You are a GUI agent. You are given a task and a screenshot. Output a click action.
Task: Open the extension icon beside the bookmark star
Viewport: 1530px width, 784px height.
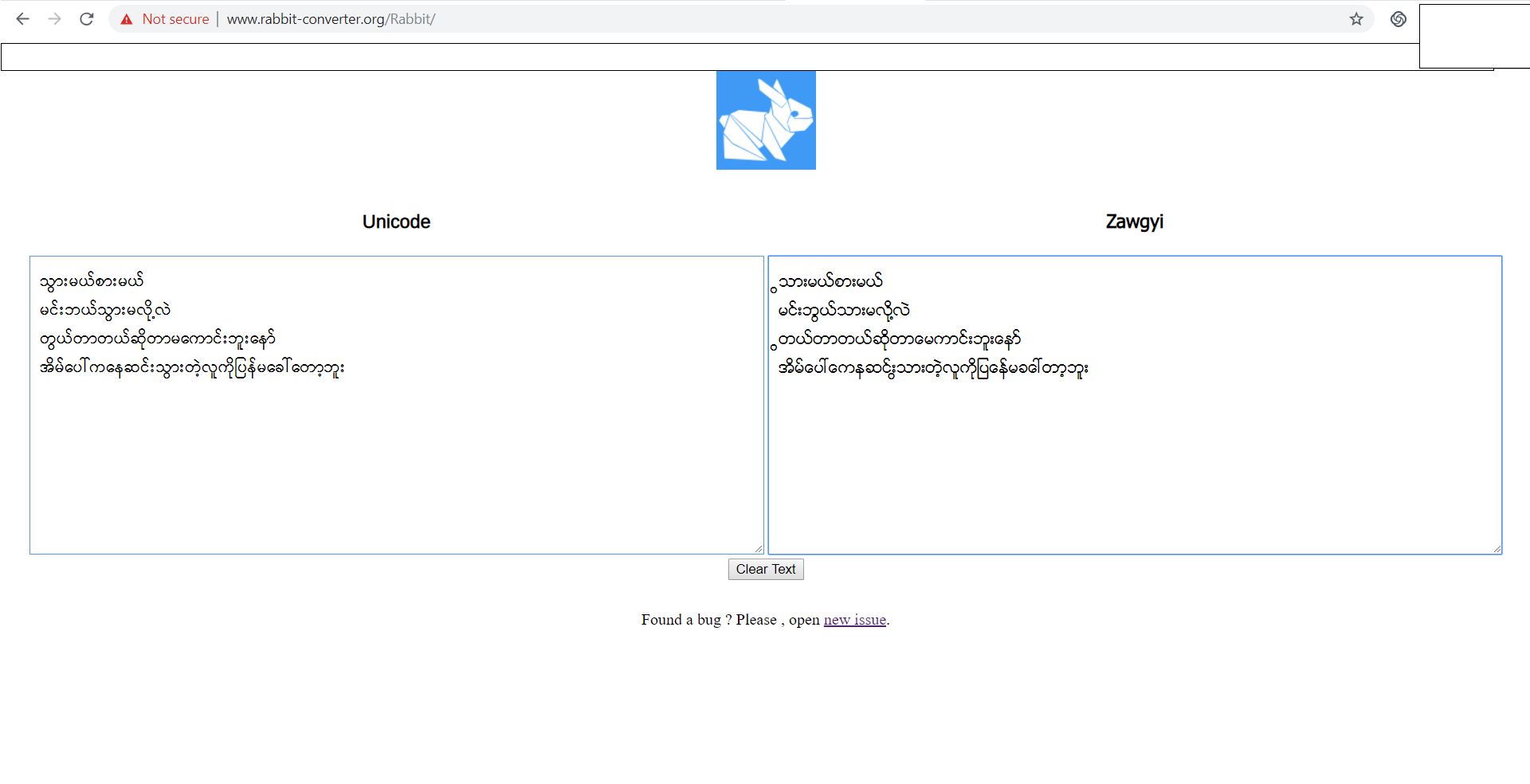(x=1398, y=18)
